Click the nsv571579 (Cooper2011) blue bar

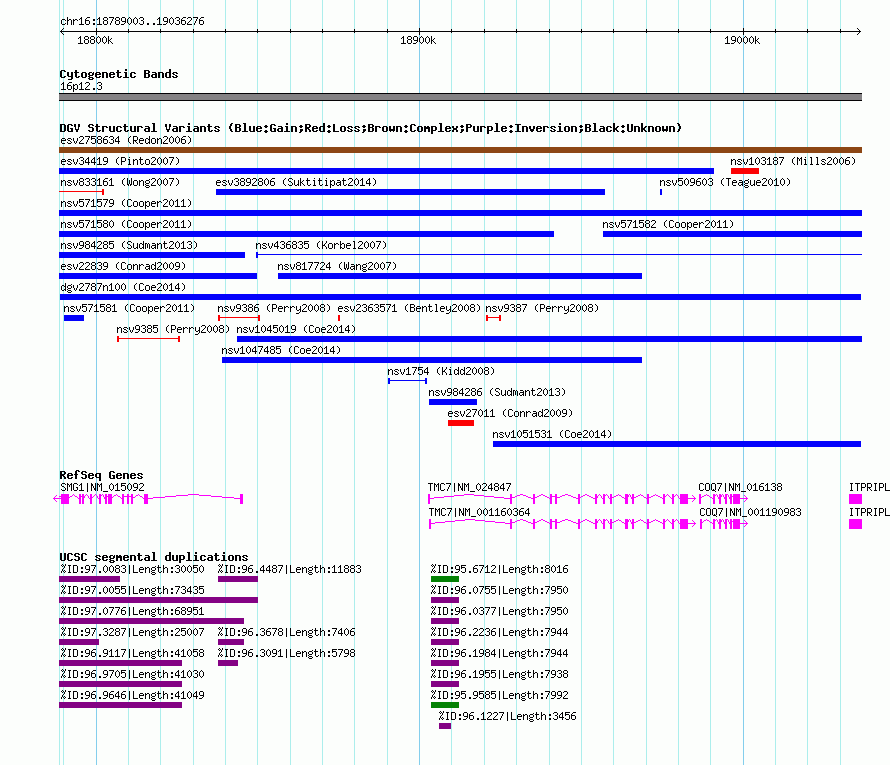(460, 213)
